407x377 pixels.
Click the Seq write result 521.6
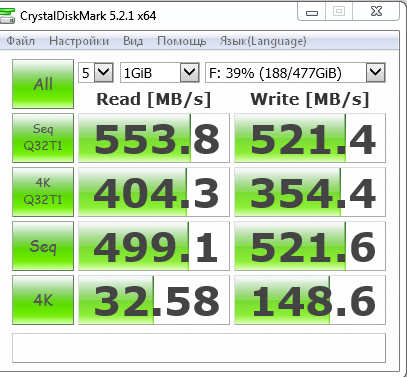(x=310, y=246)
